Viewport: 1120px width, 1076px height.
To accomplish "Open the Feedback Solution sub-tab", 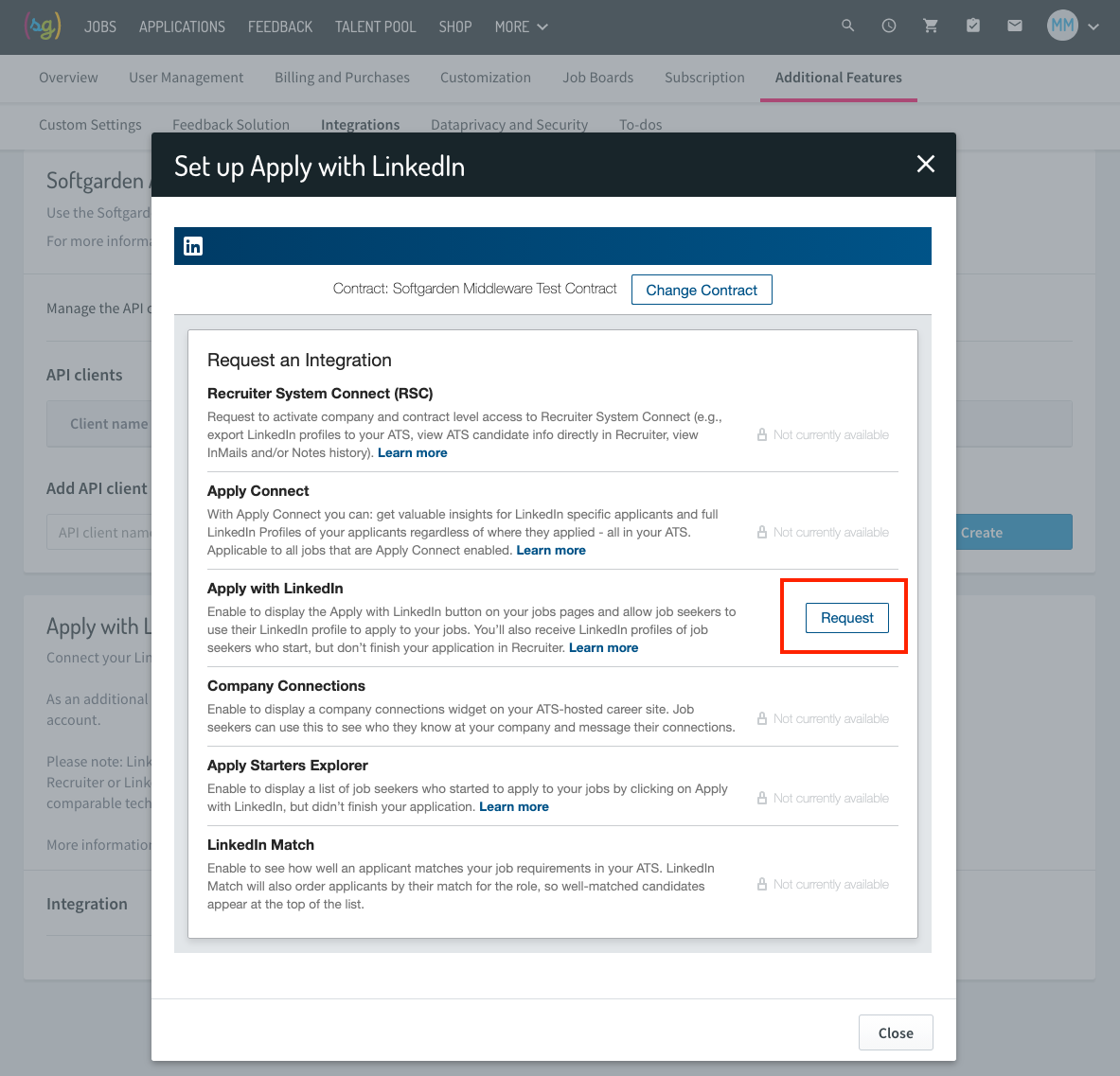I will [x=231, y=124].
